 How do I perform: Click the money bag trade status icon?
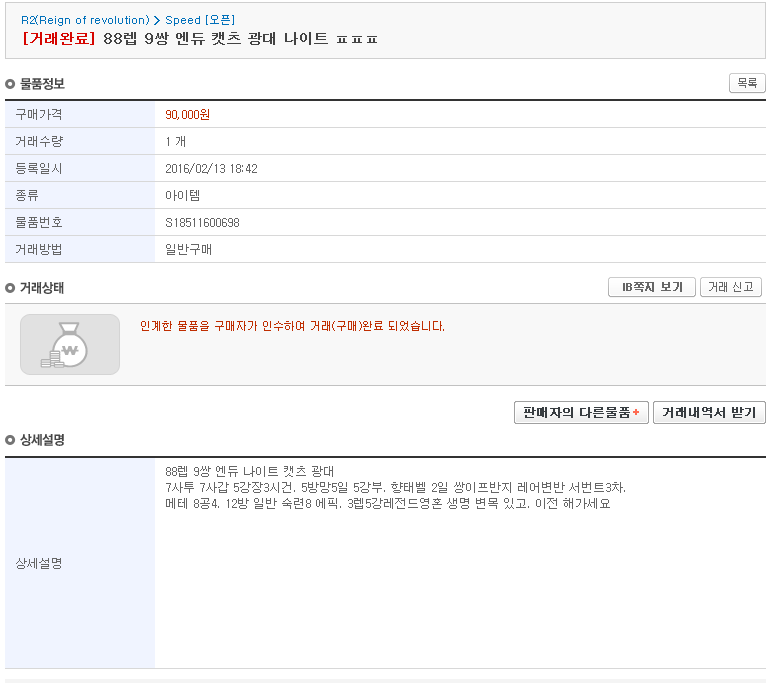point(70,344)
